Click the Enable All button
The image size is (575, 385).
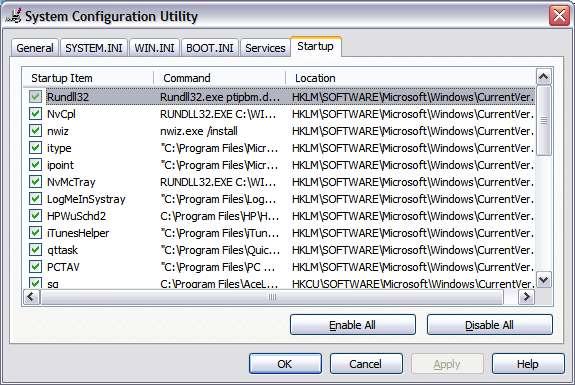pyautogui.click(x=352, y=325)
